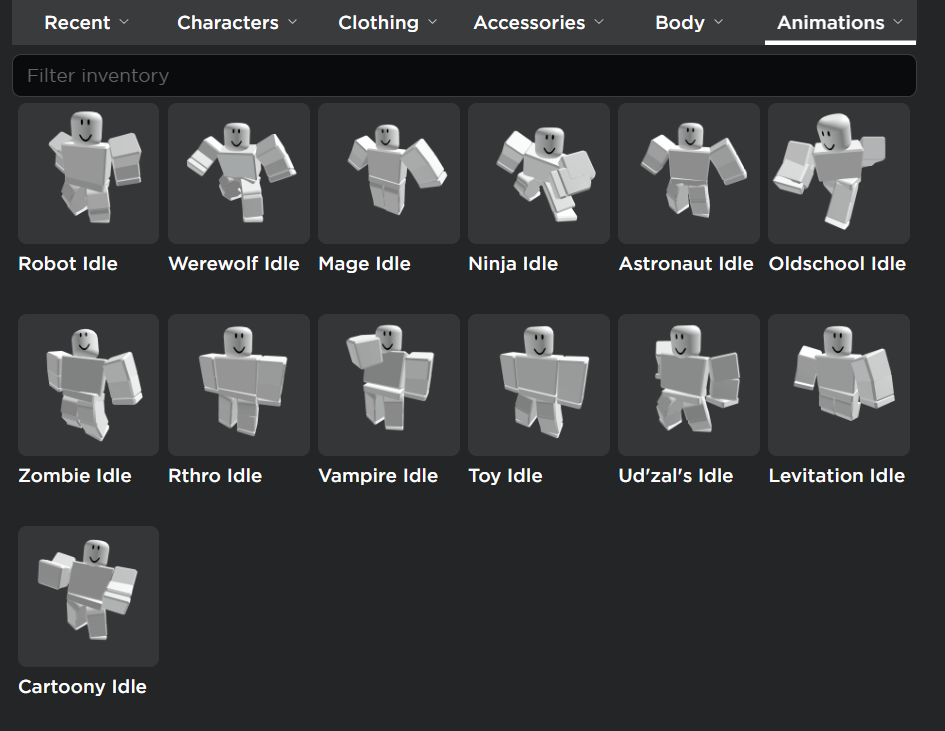Click the Ud'zal's Idle name label
Image resolution: width=945 pixels, height=731 pixels.
[676, 475]
